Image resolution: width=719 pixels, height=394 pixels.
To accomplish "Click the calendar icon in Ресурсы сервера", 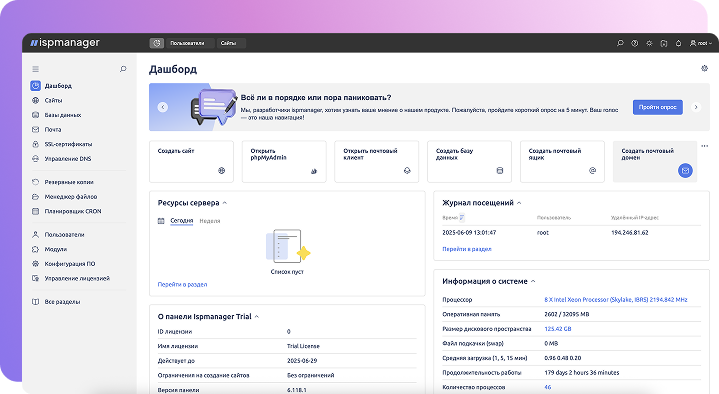I will tap(161, 221).
